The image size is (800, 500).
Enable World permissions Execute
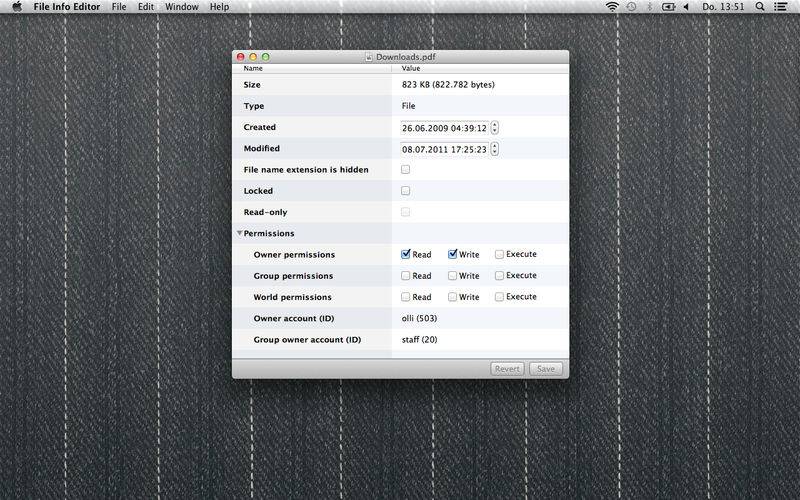[499, 296]
